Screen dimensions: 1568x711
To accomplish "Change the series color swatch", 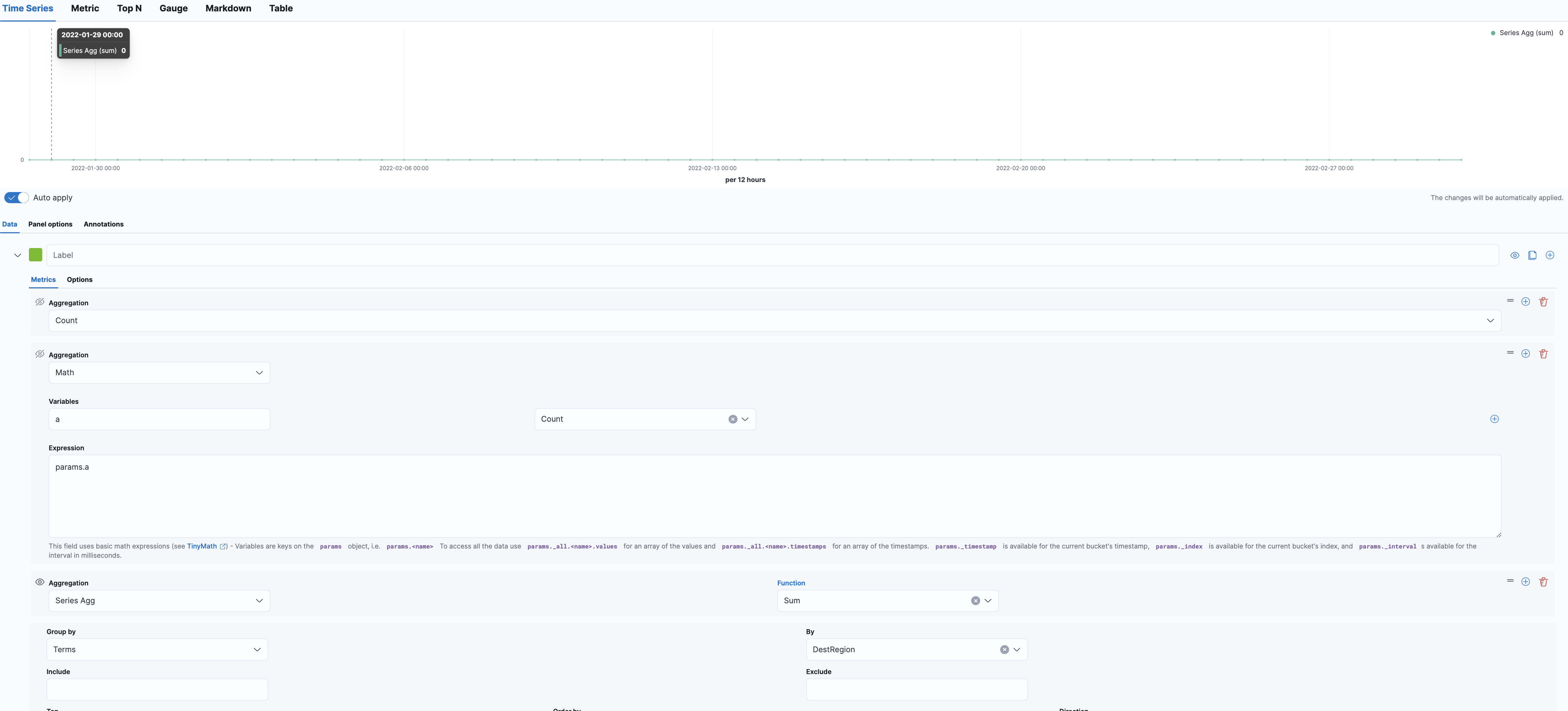I will [x=35, y=255].
